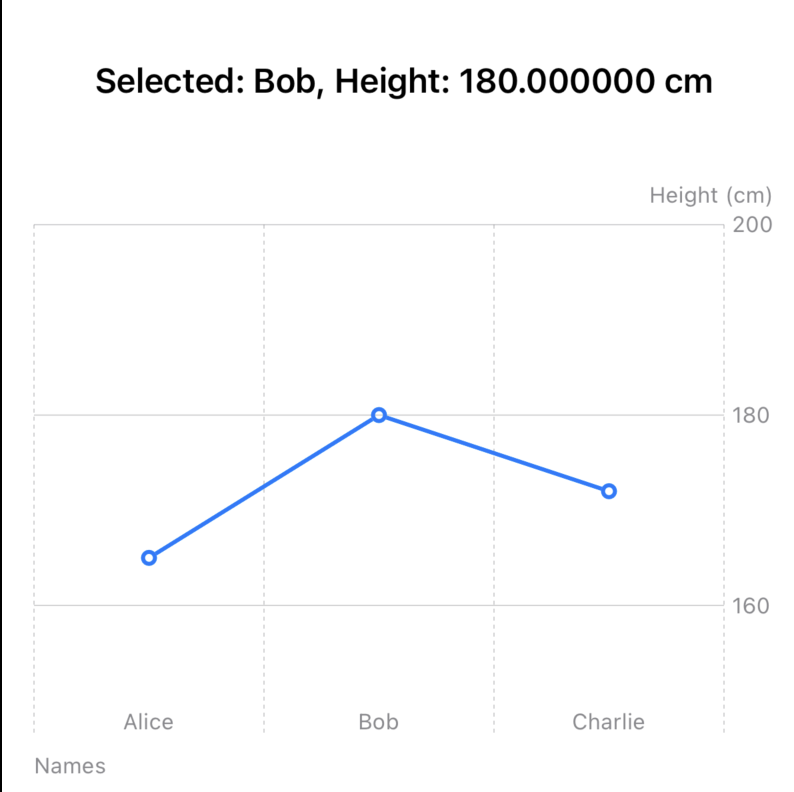Select Bob's data point on the line

click(379, 415)
